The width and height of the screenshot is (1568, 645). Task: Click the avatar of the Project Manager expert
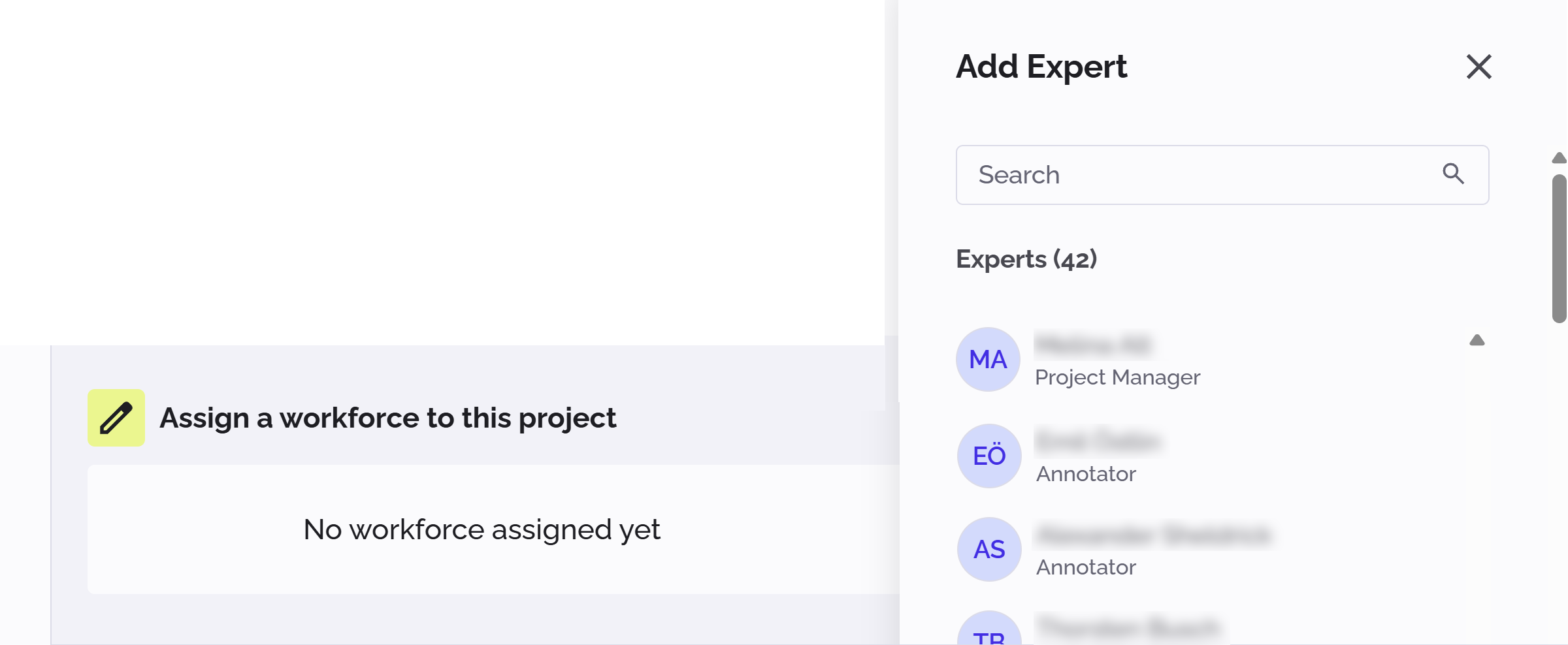(989, 359)
